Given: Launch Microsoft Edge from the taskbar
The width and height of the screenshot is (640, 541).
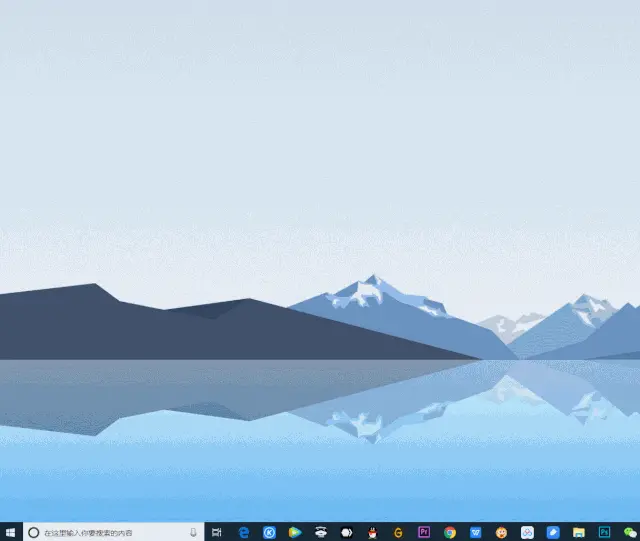Looking at the screenshot, I should [243, 532].
